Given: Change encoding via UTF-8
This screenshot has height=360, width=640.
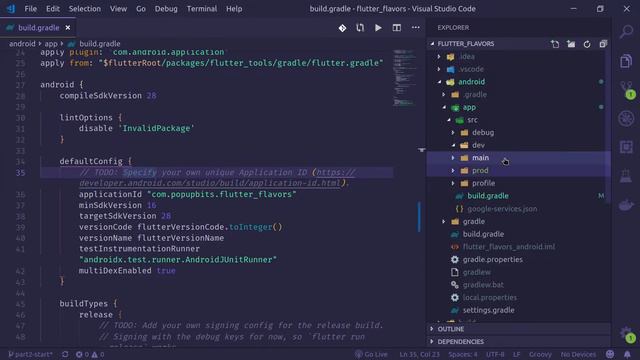Looking at the screenshot, I should [x=495, y=354].
